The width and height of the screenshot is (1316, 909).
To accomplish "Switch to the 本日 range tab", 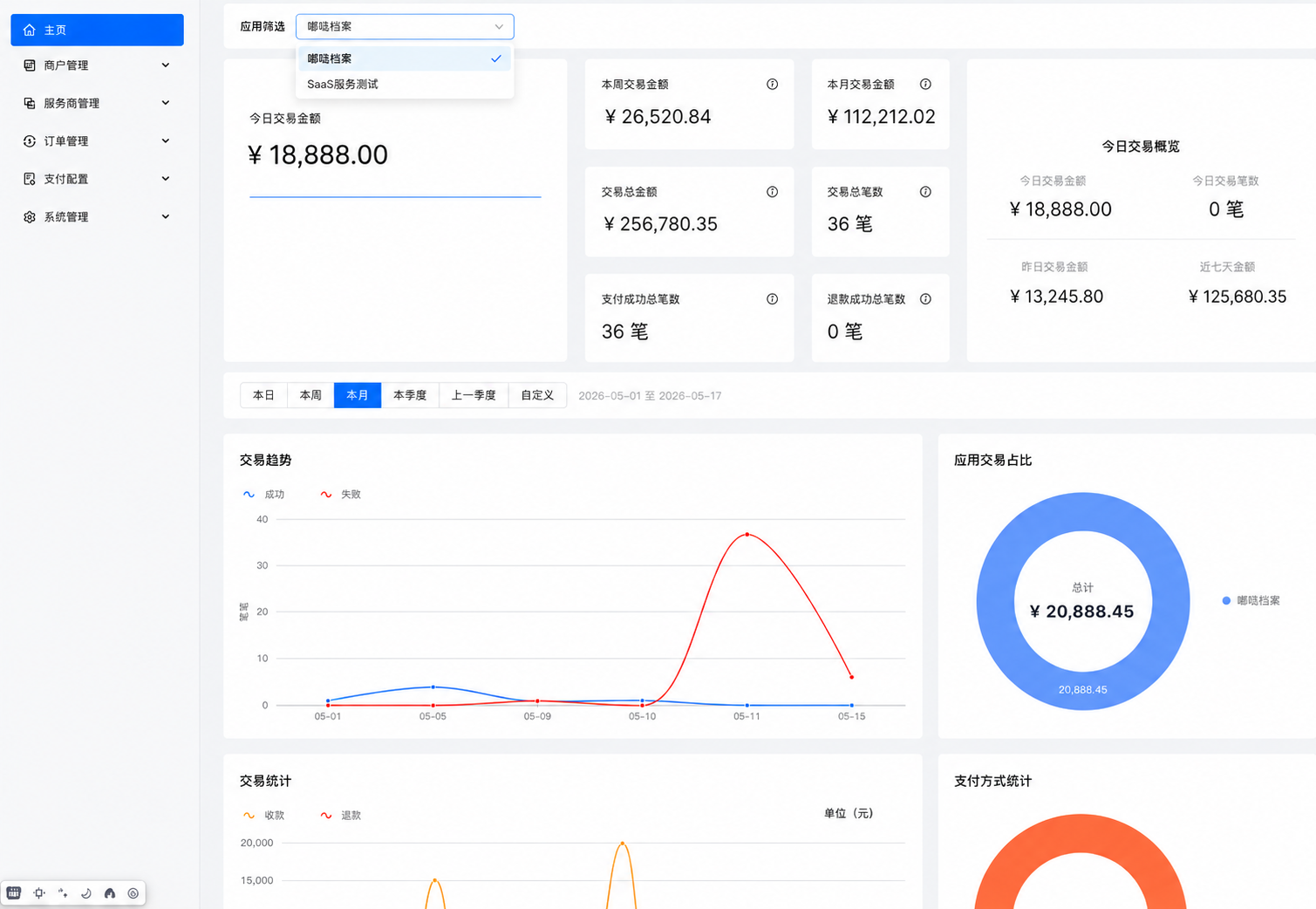I will (x=264, y=395).
